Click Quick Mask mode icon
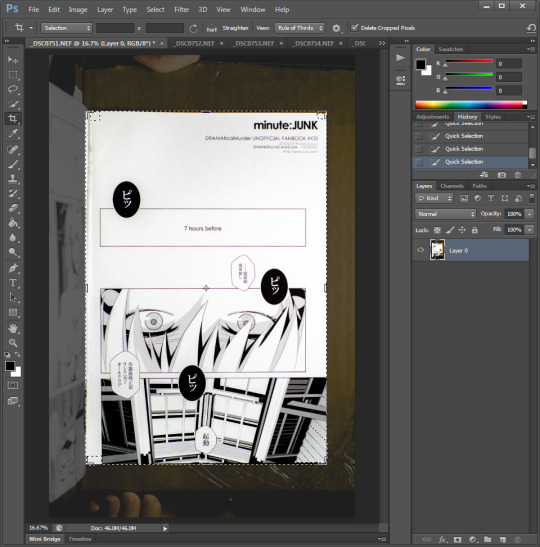 [13, 385]
